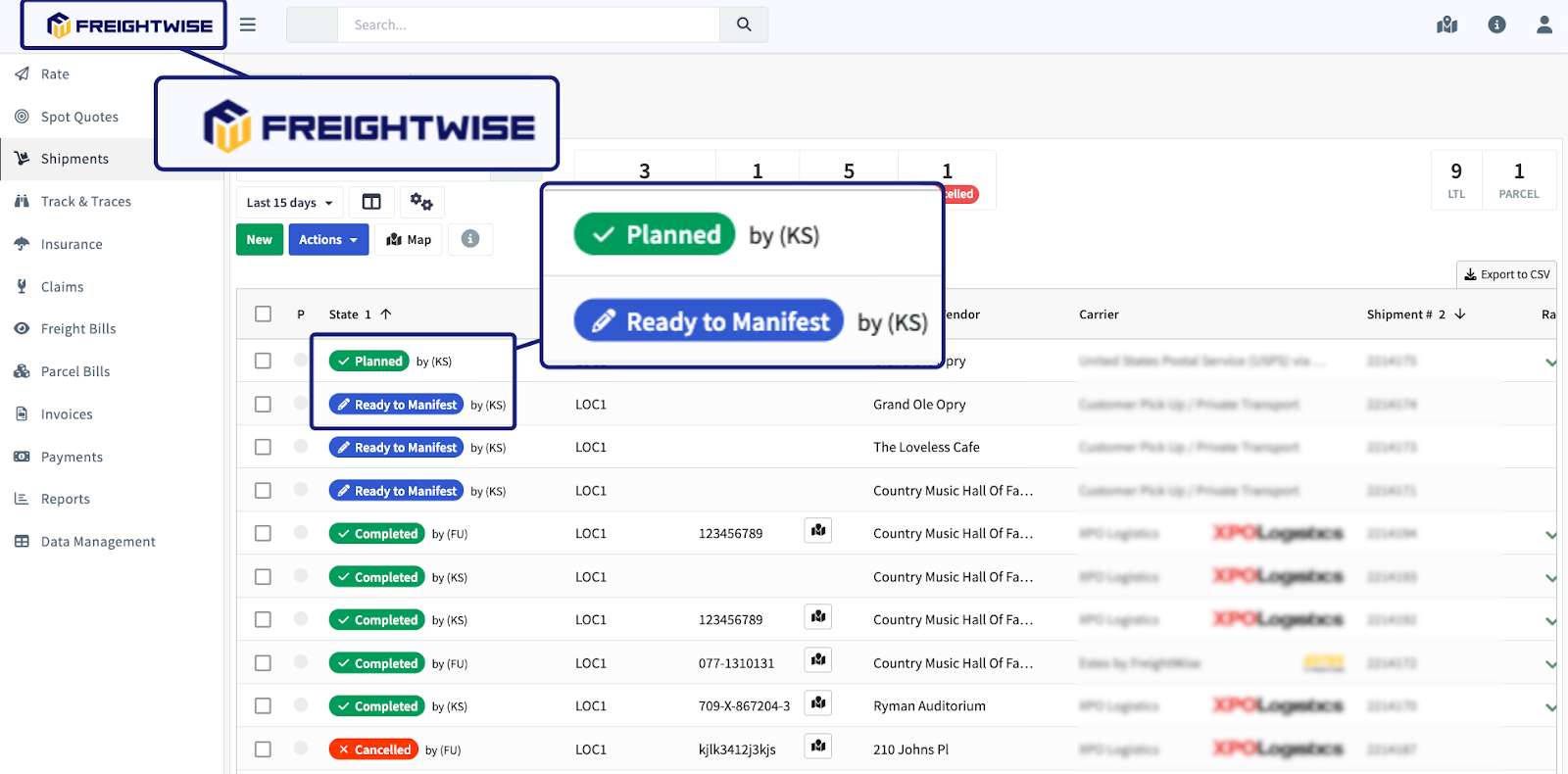Open the info icon in top bar
1568x774 pixels.
coord(1496,24)
